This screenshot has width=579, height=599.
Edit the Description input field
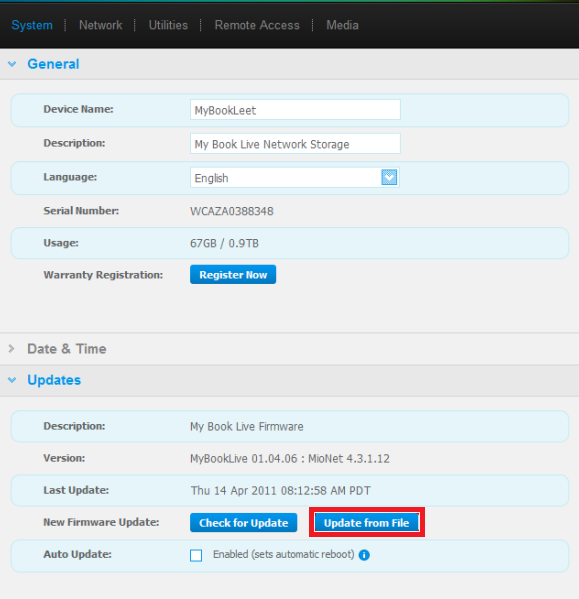(295, 144)
